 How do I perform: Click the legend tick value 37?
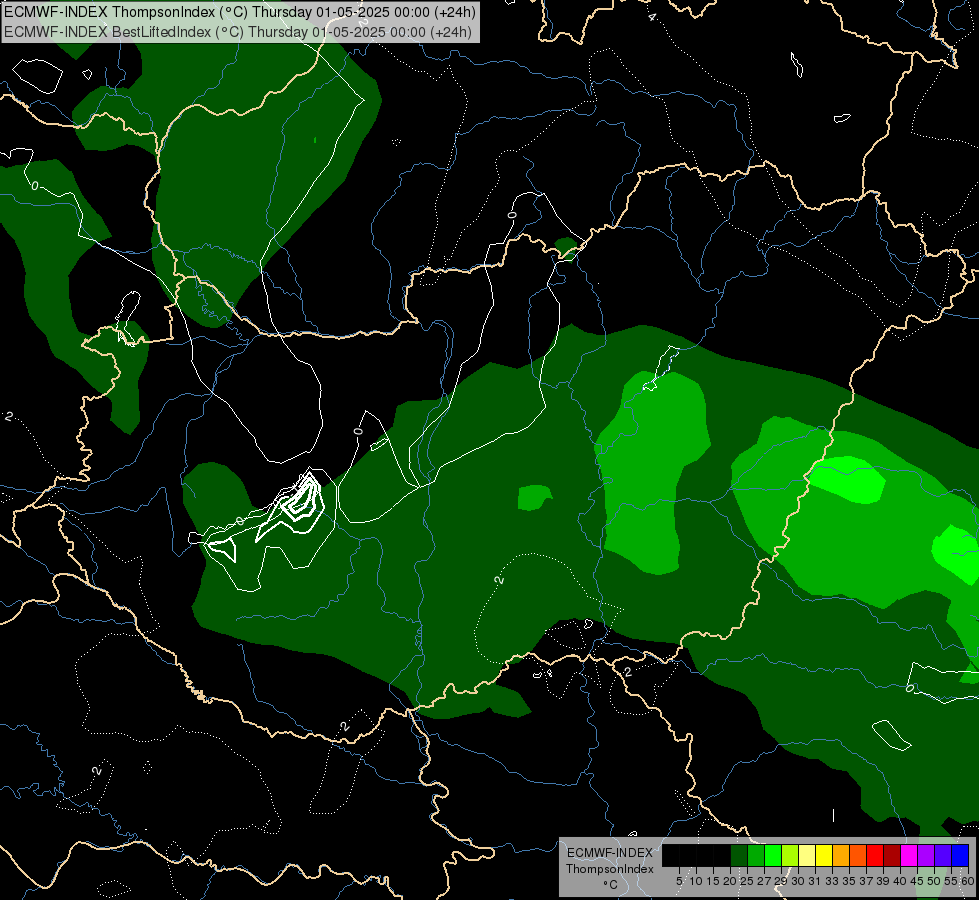point(866,881)
